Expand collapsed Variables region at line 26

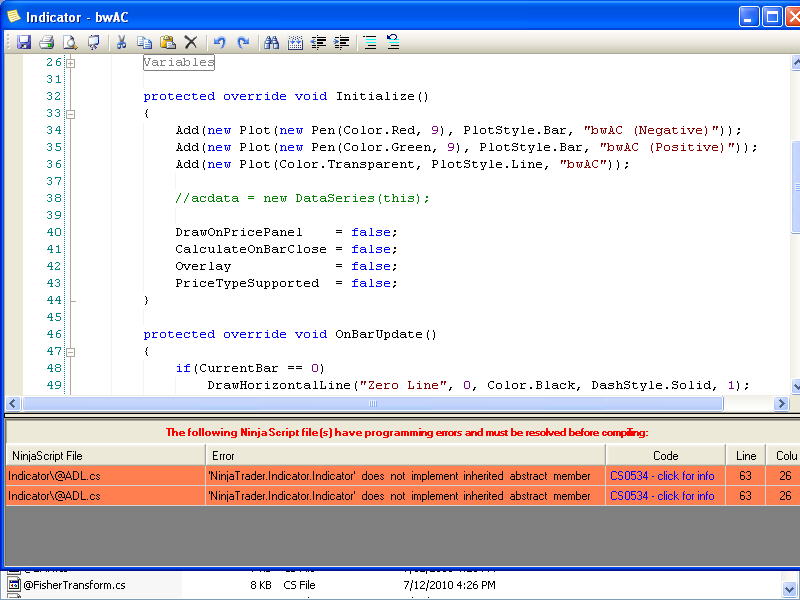point(71,63)
